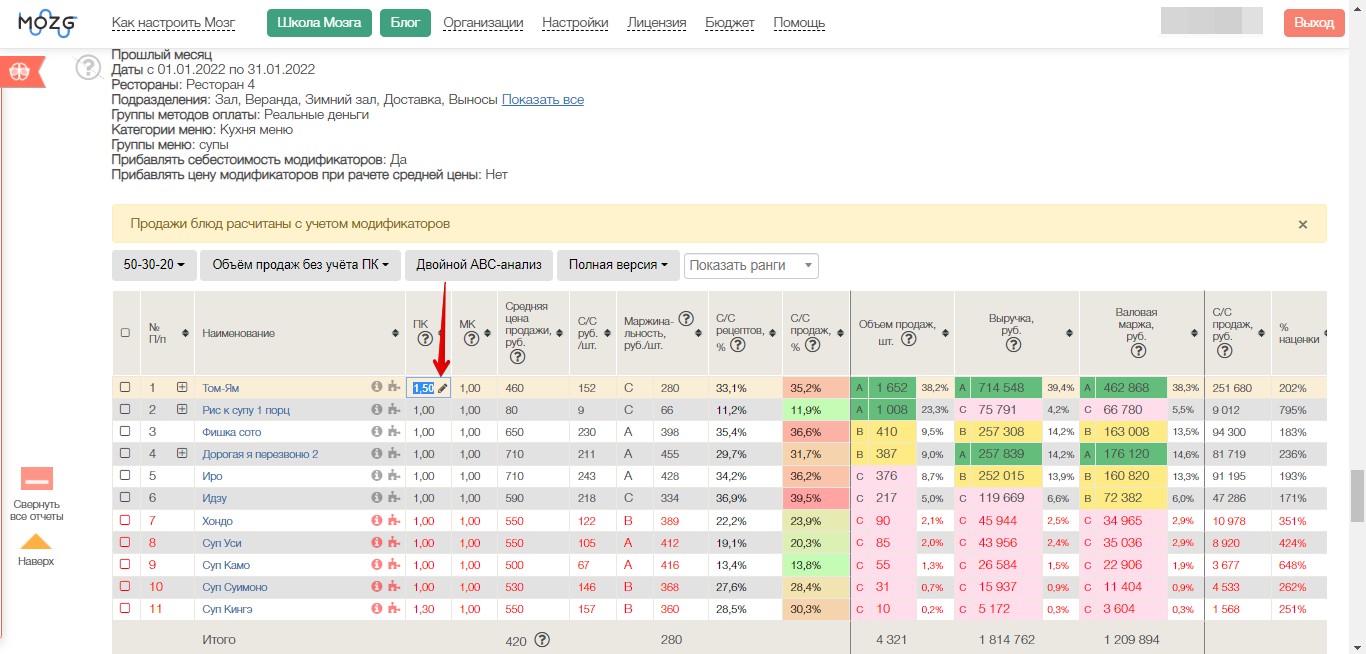This screenshot has width=1366, height=654.
Task: Click the Наверх up-arrow icon
Action: 36,542
